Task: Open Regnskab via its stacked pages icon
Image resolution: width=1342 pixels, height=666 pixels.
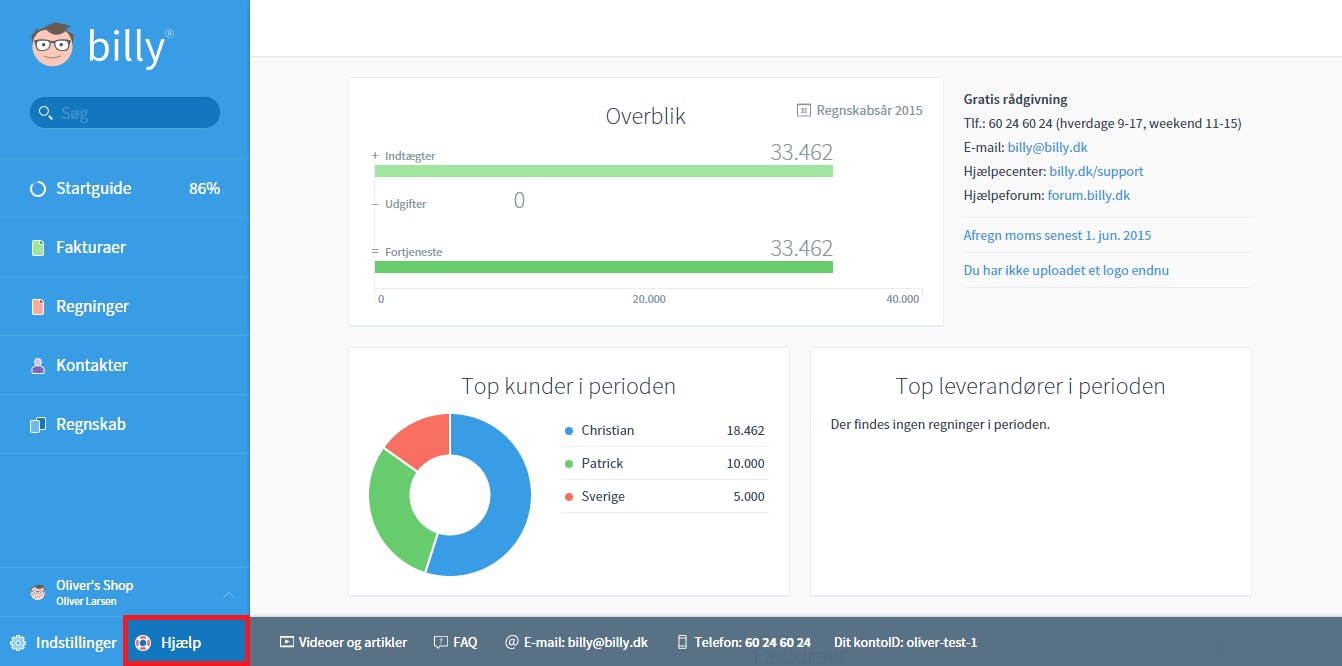Action: [x=38, y=424]
